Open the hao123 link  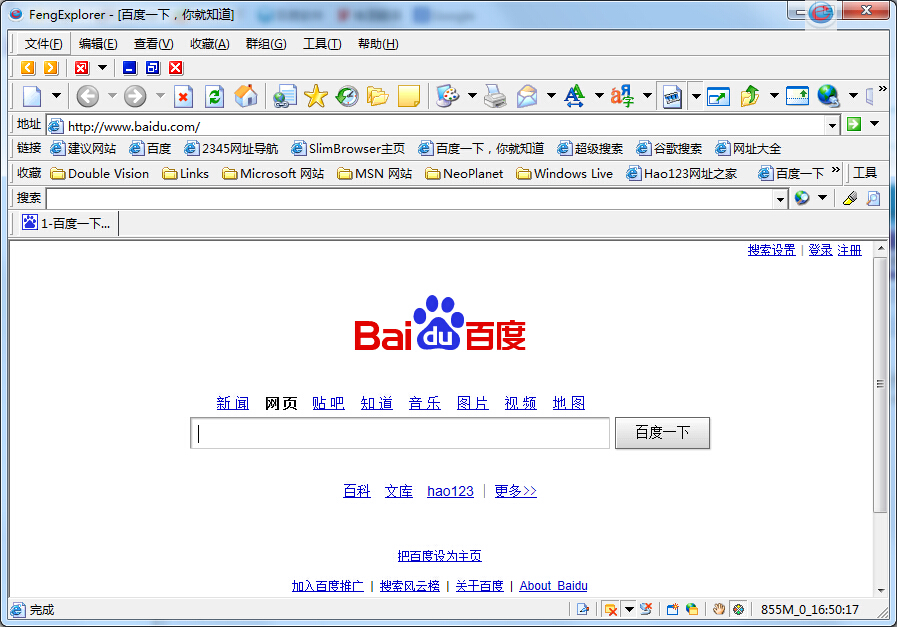(x=450, y=491)
